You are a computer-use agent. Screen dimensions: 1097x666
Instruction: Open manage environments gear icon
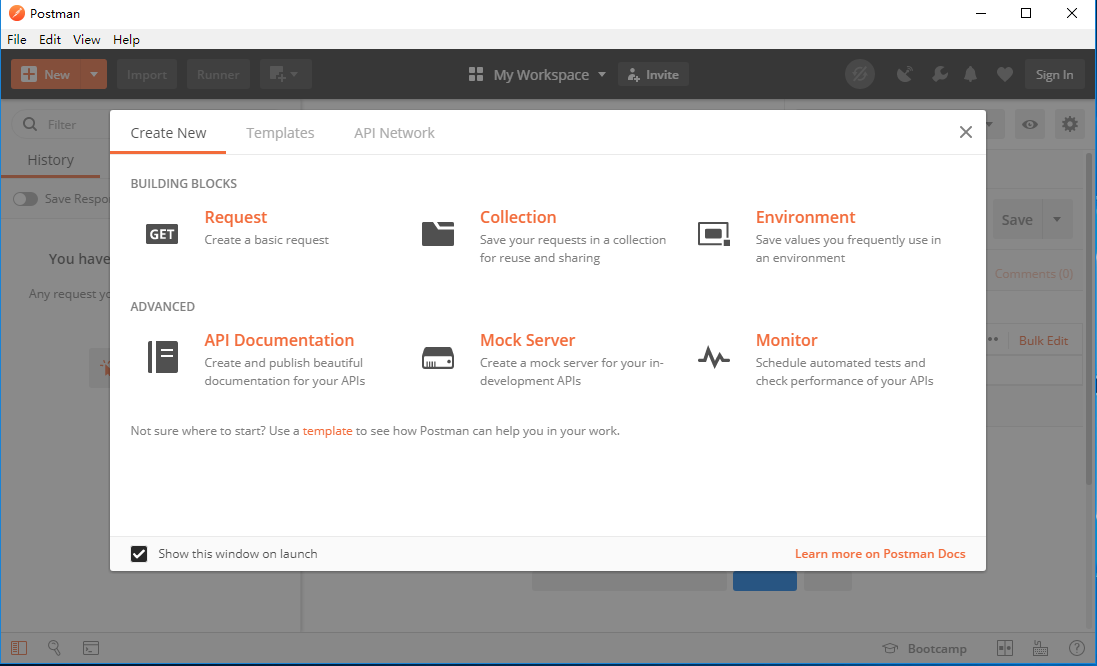[1070, 125]
